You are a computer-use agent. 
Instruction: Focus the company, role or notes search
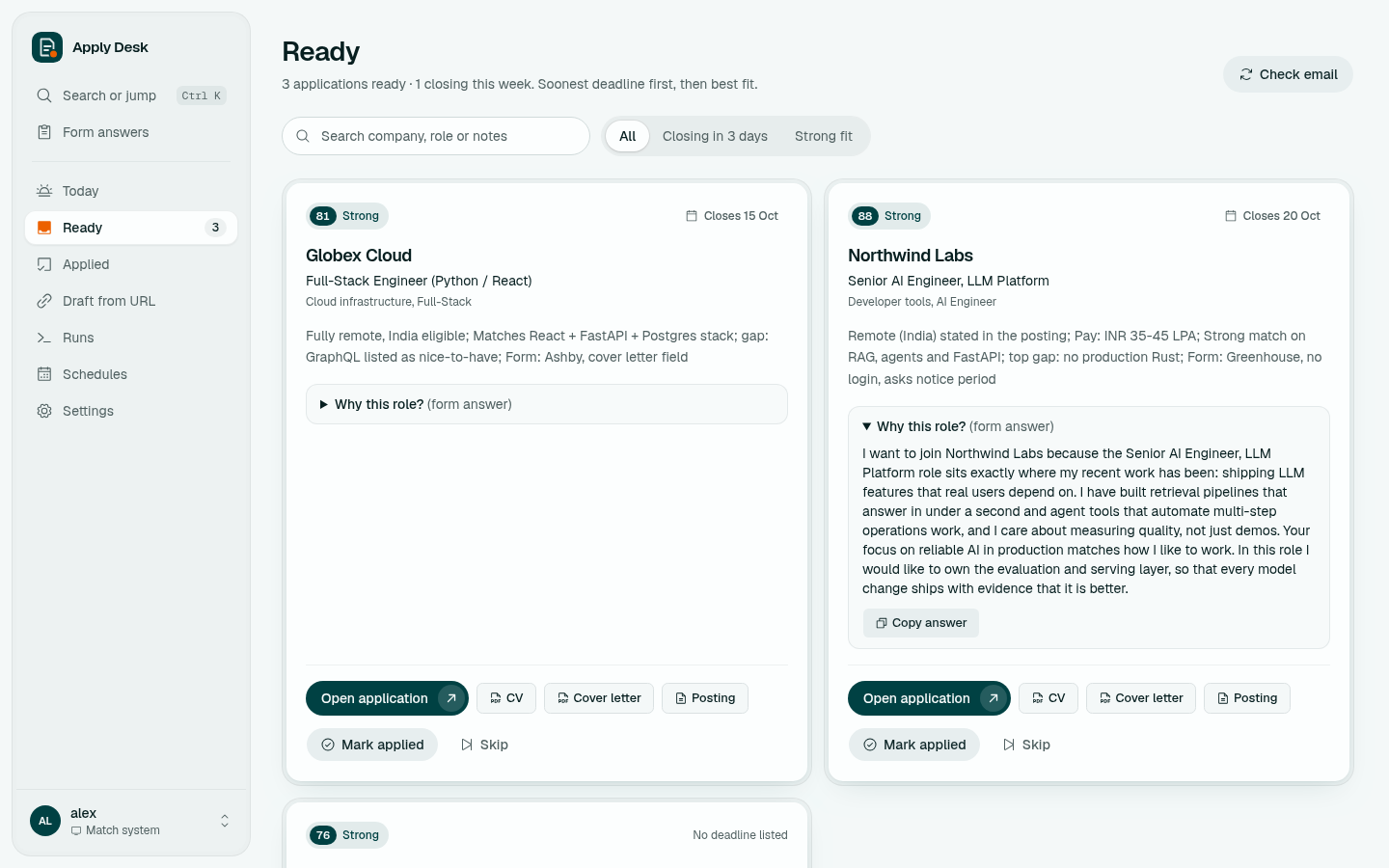coord(436,136)
